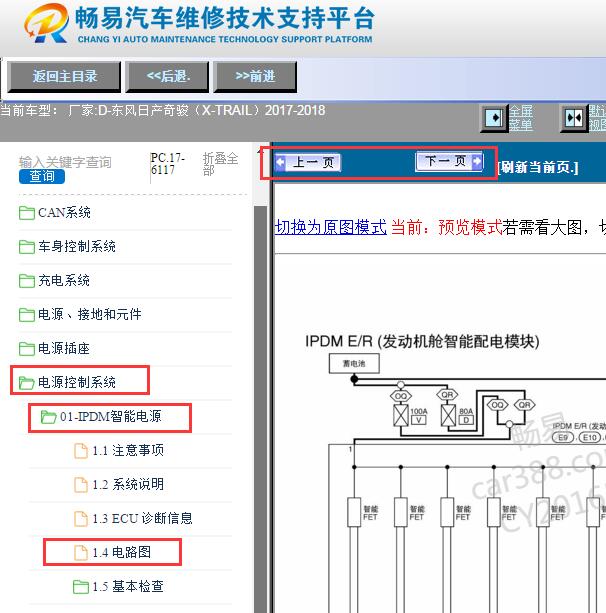Select the PC.17-6117 label

pos(167,163)
